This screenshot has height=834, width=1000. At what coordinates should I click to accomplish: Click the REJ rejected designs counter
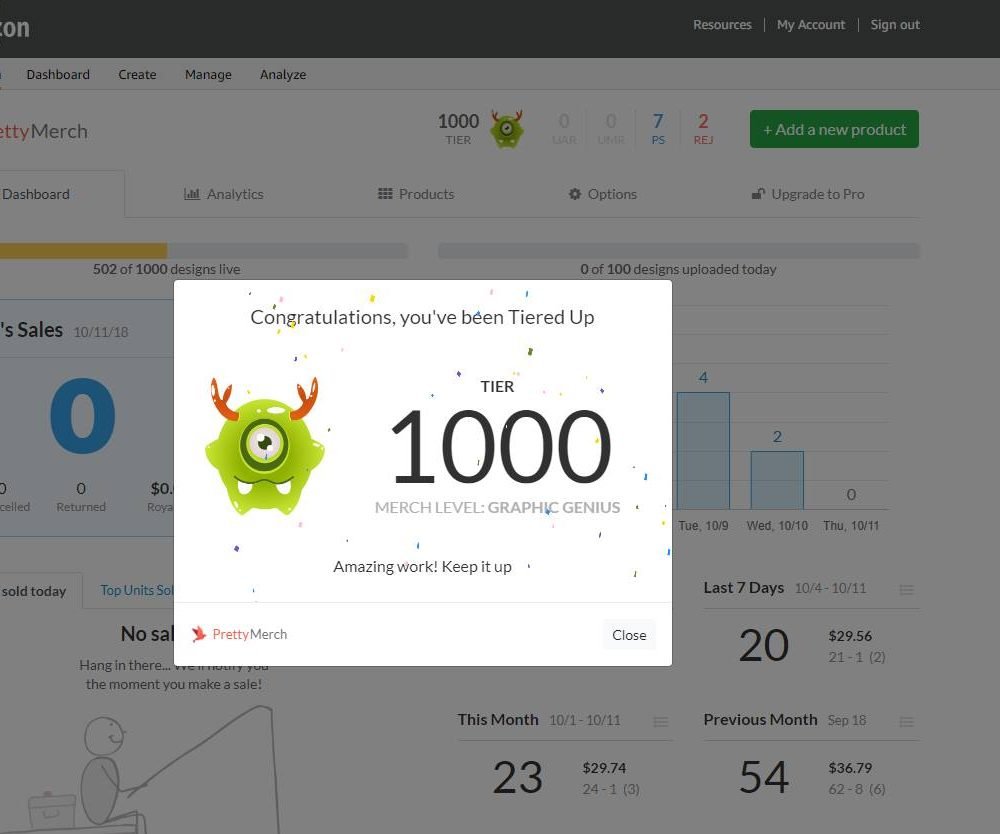(x=703, y=128)
